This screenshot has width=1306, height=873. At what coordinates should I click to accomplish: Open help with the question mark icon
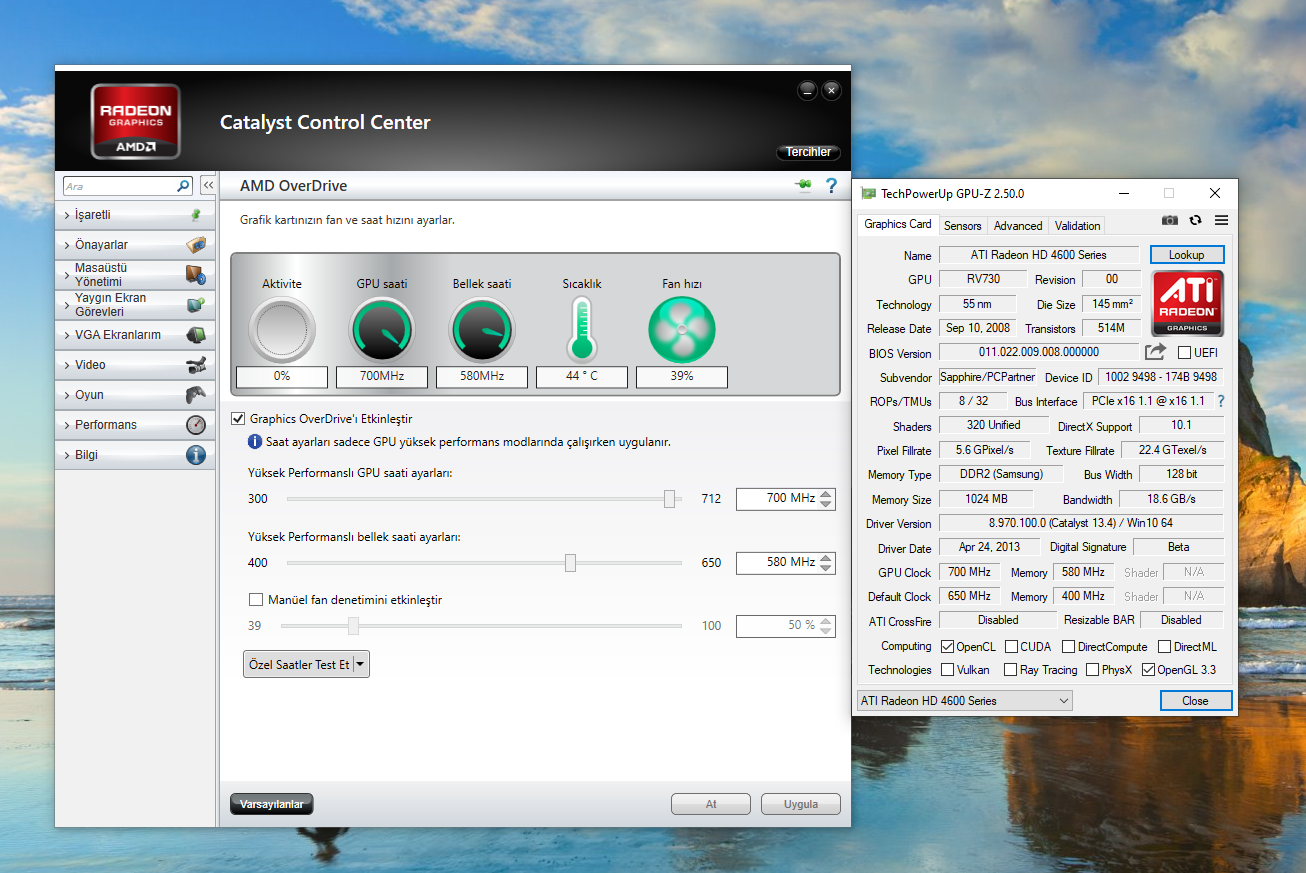point(830,186)
